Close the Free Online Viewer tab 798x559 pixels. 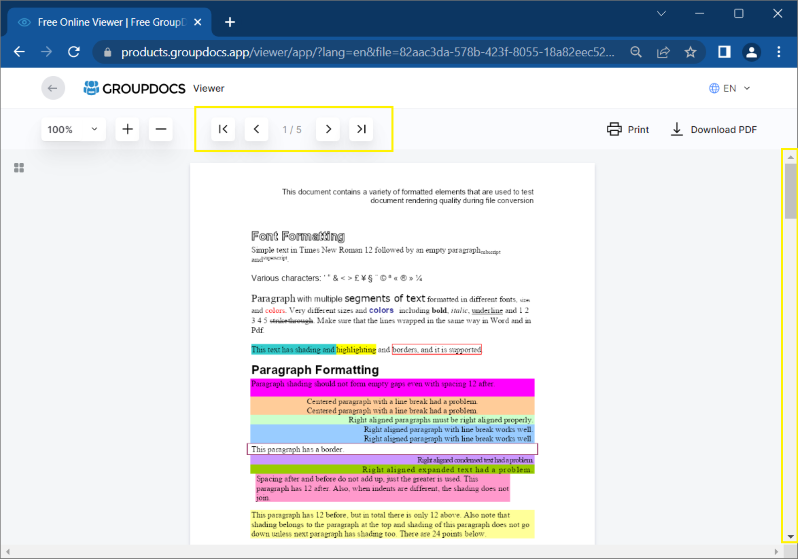(198, 22)
